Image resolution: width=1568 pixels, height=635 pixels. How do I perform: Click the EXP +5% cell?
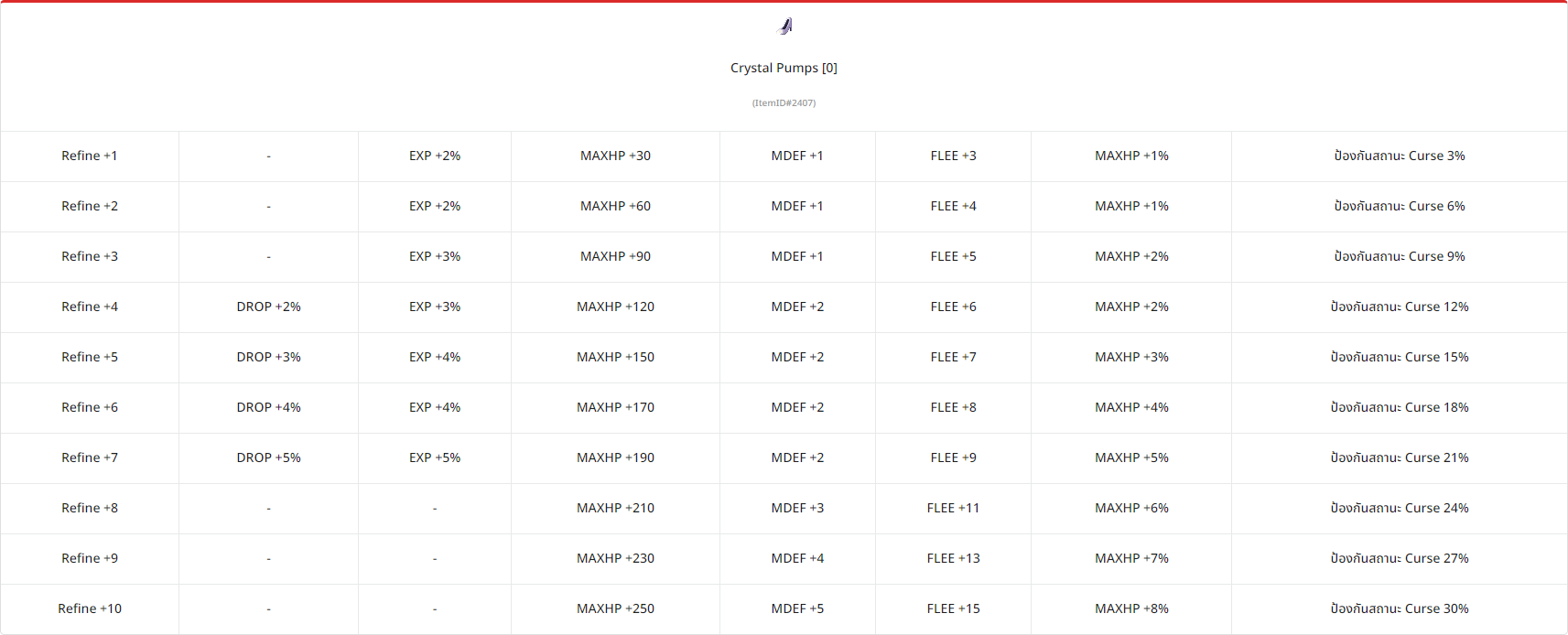[435, 457]
